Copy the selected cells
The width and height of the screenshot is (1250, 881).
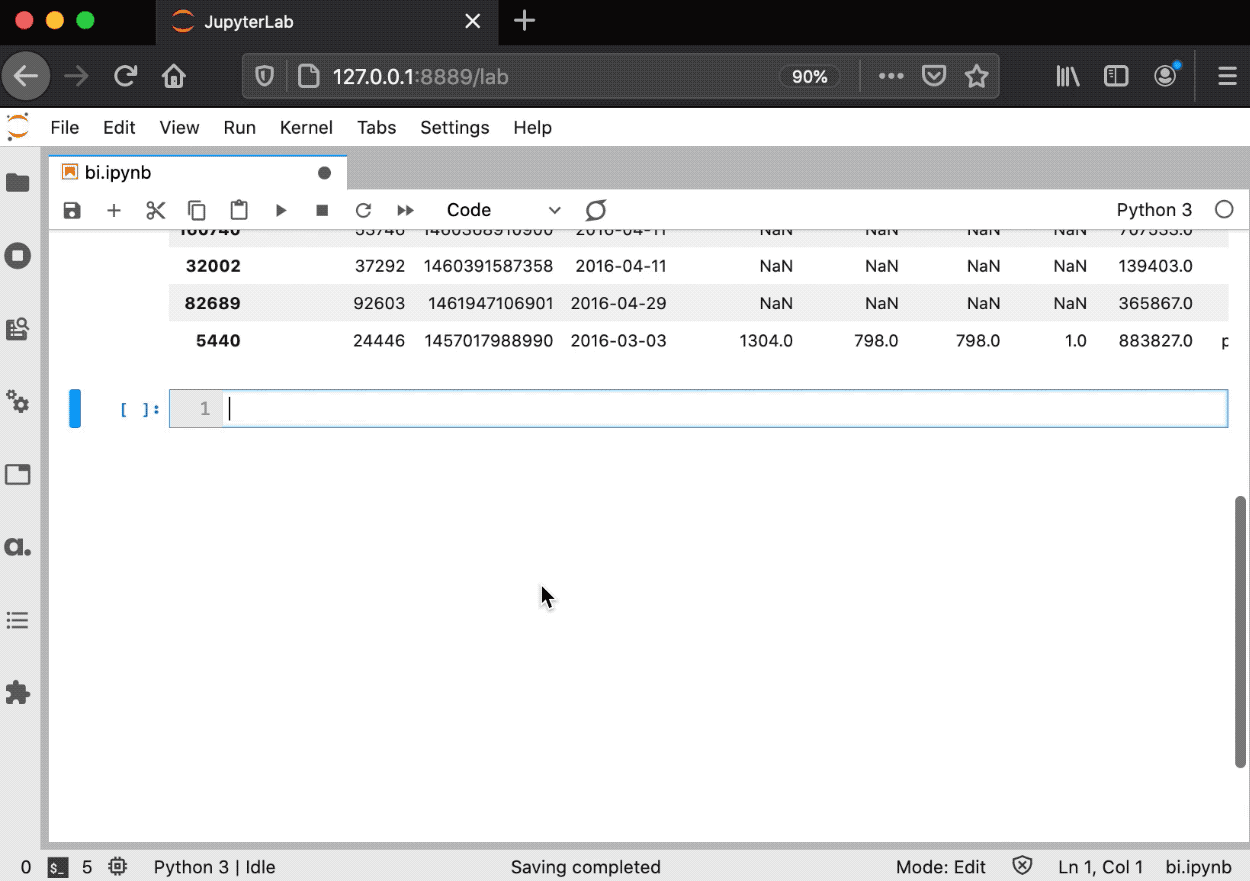pyautogui.click(x=197, y=210)
